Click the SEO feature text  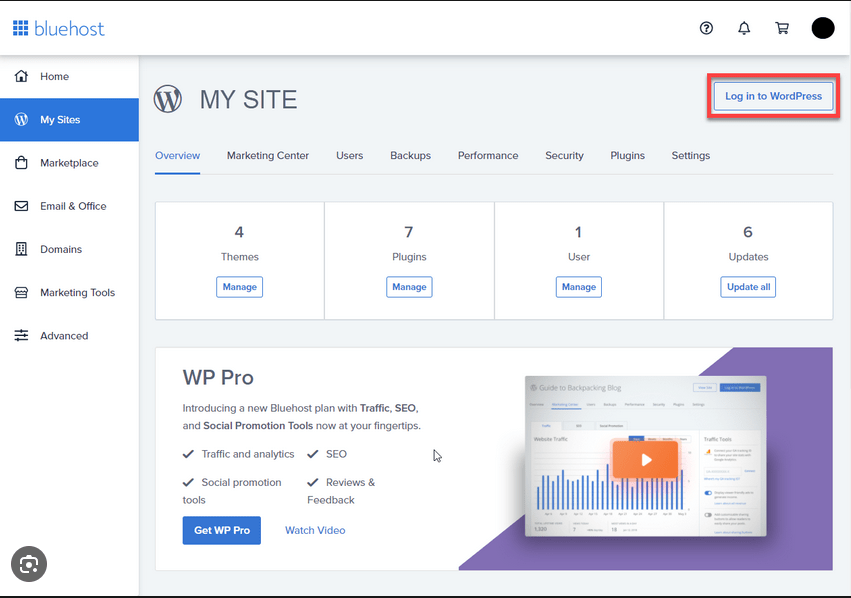point(336,454)
